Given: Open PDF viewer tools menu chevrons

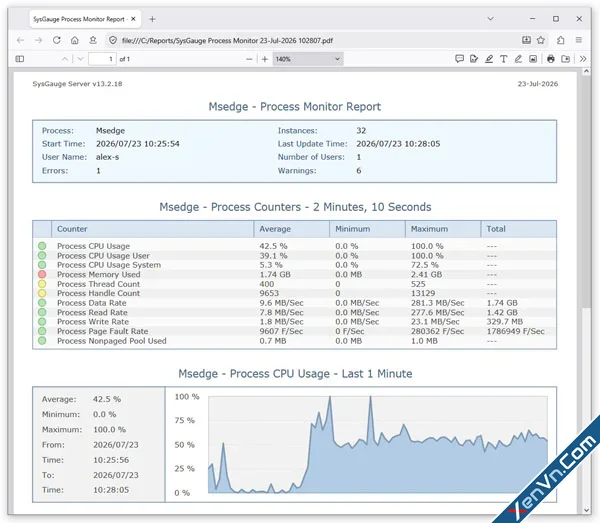Looking at the screenshot, I should [x=583, y=59].
